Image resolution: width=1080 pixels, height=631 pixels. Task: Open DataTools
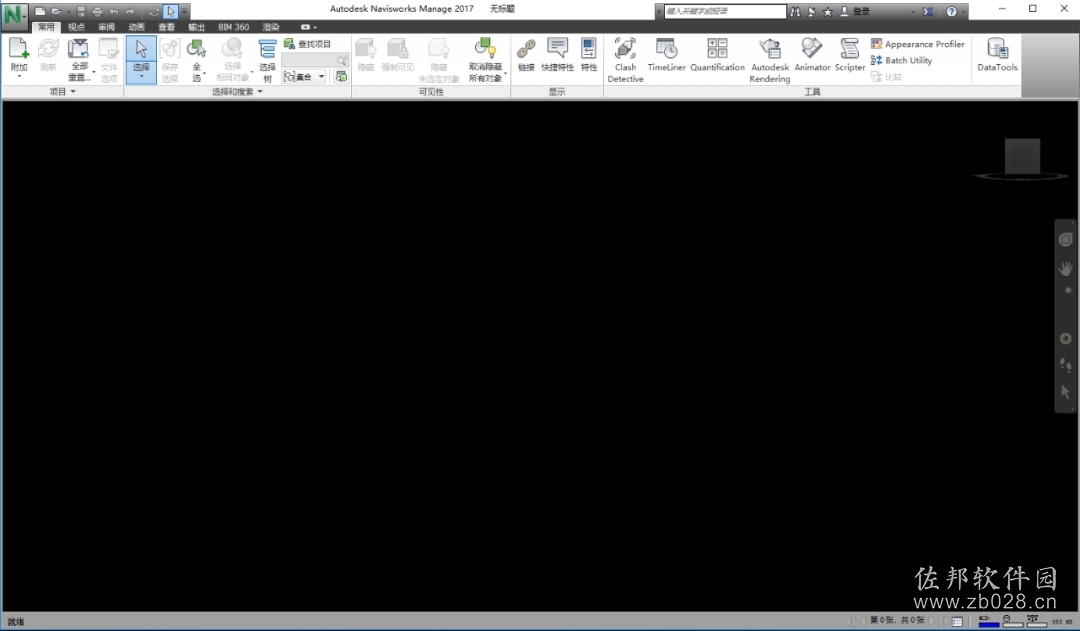pyautogui.click(x=997, y=55)
